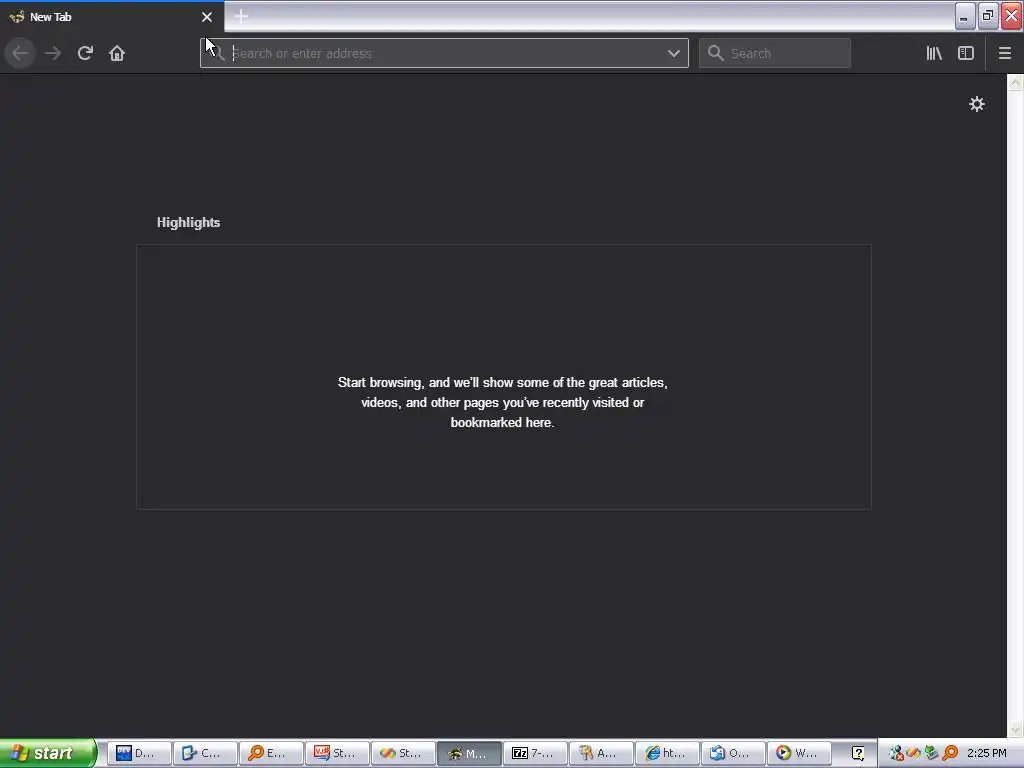Open a new tab with plus button
Viewport: 1024px width, 768px height.
[x=241, y=16]
